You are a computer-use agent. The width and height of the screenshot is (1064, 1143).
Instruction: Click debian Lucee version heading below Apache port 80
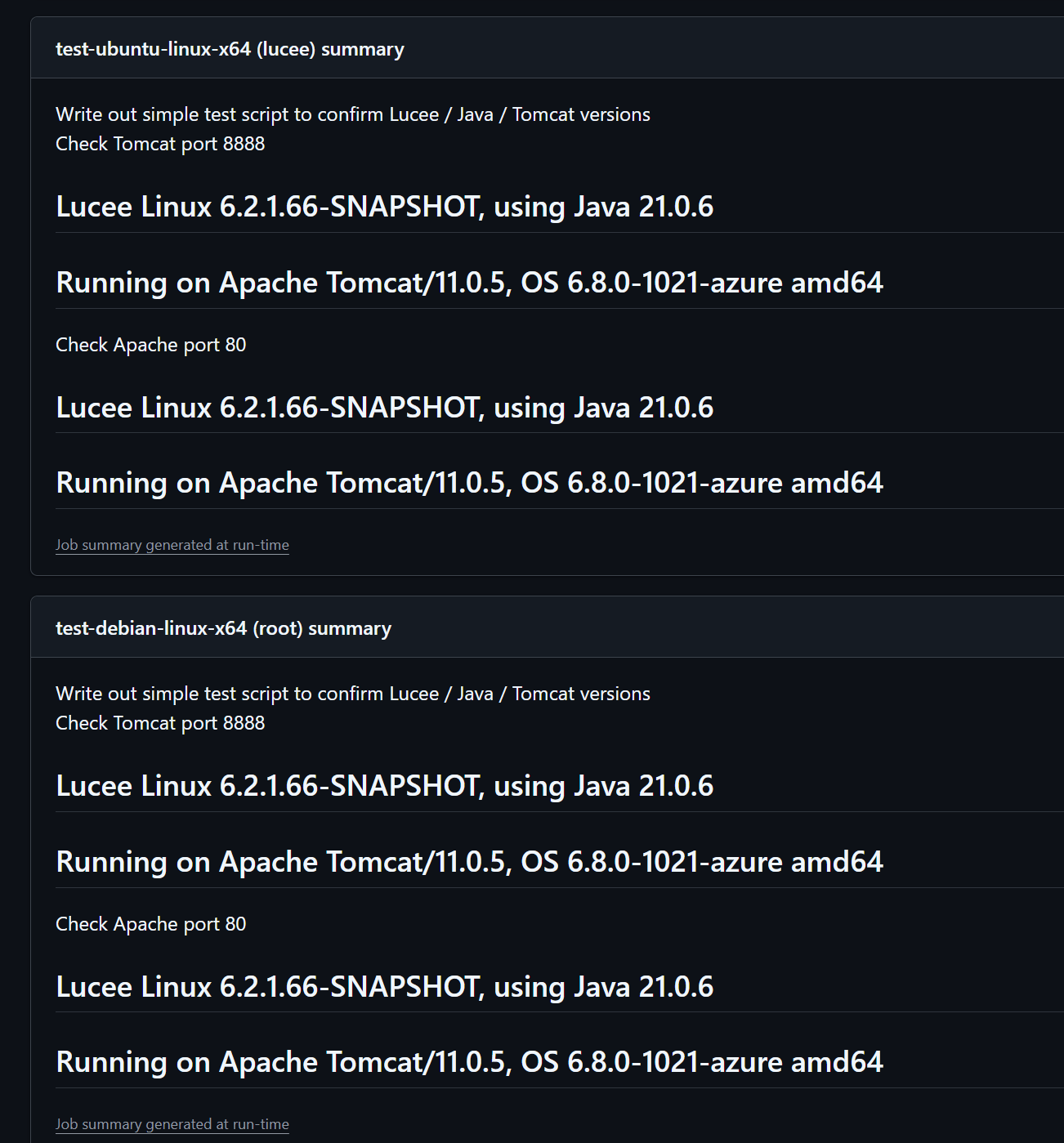(x=385, y=987)
